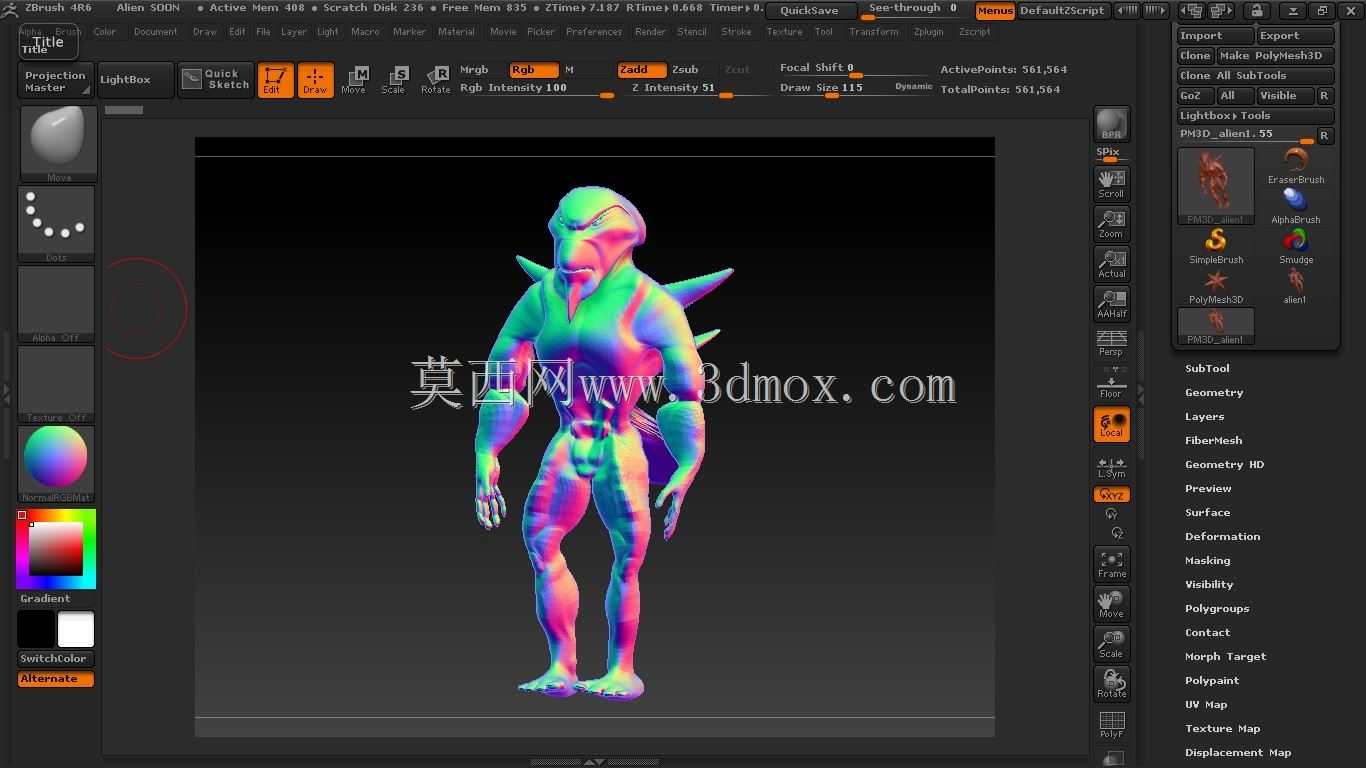Viewport: 1366px width, 768px height.
Task: Expand the Masking section
Action: 1207,561
